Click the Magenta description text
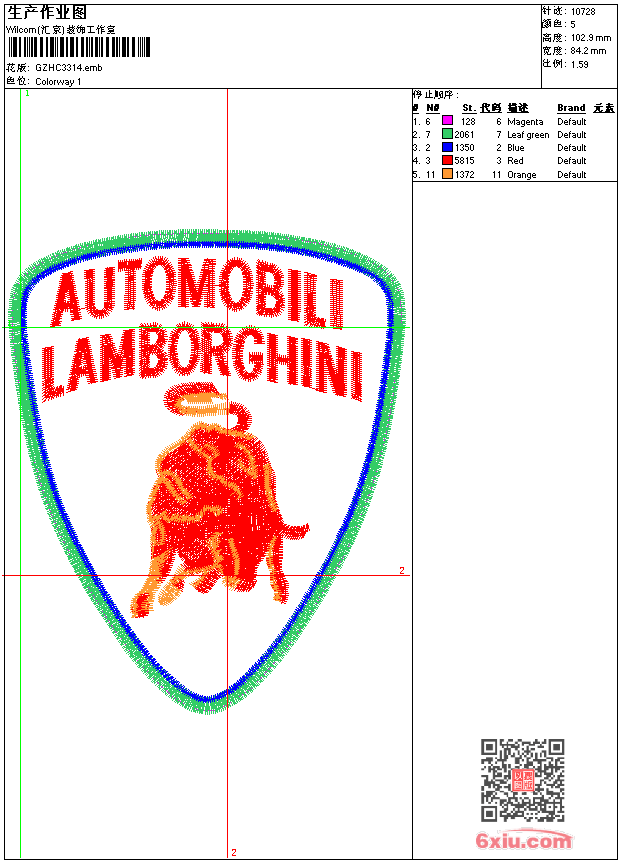Viewport: 620px width, 860px height. tap(525, 122)
